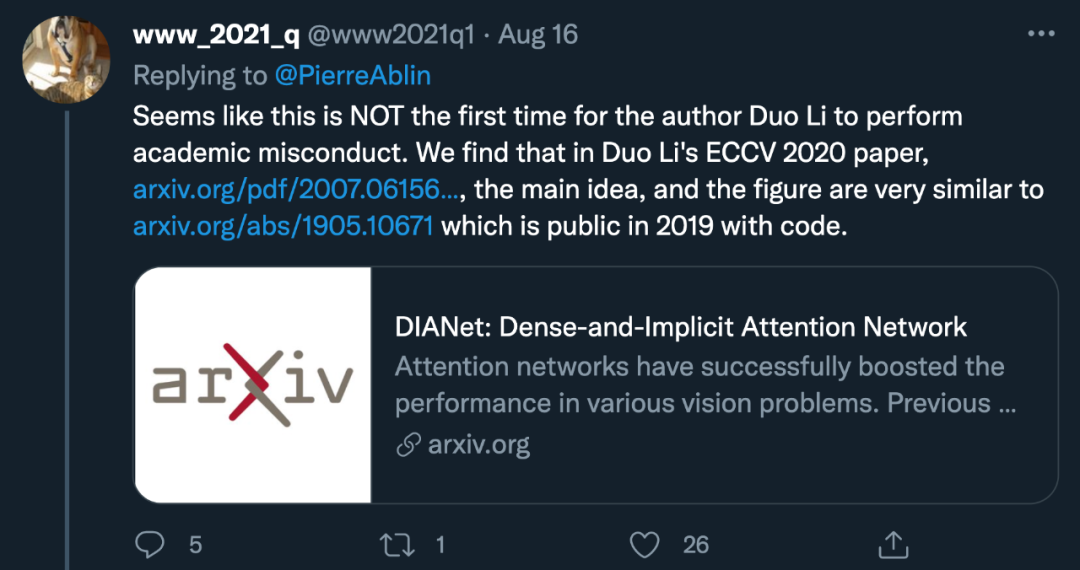Open the DIANet: Dense-and-Implicit Attention Network title
This screenshot has height=570, width=1080.
681,328
